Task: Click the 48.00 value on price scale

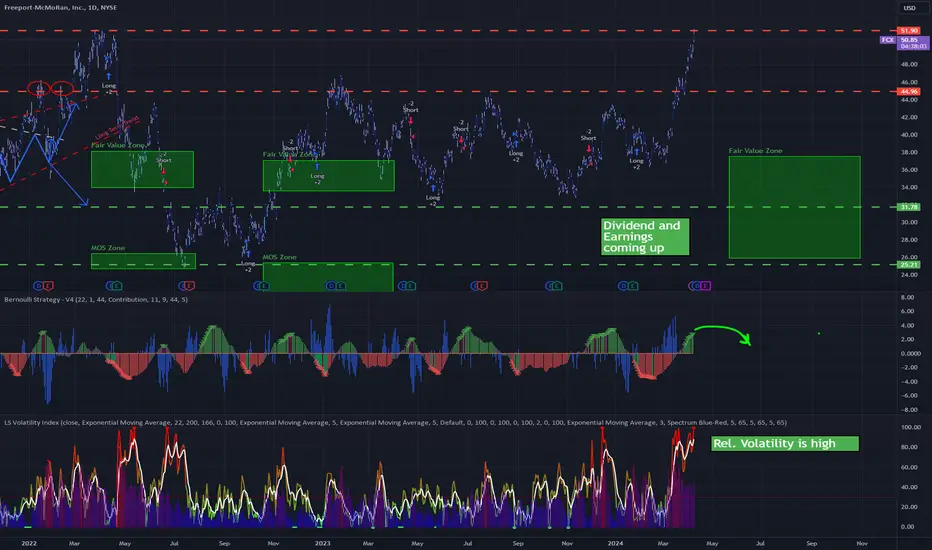Action: pos(909,64)
